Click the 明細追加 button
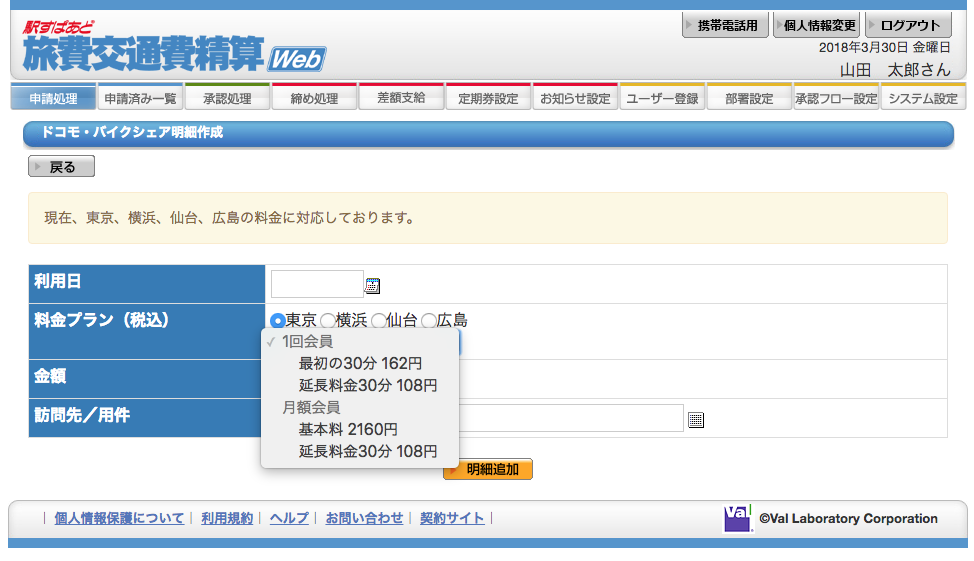This screenshot has height=561, width=974. [488, 469]
